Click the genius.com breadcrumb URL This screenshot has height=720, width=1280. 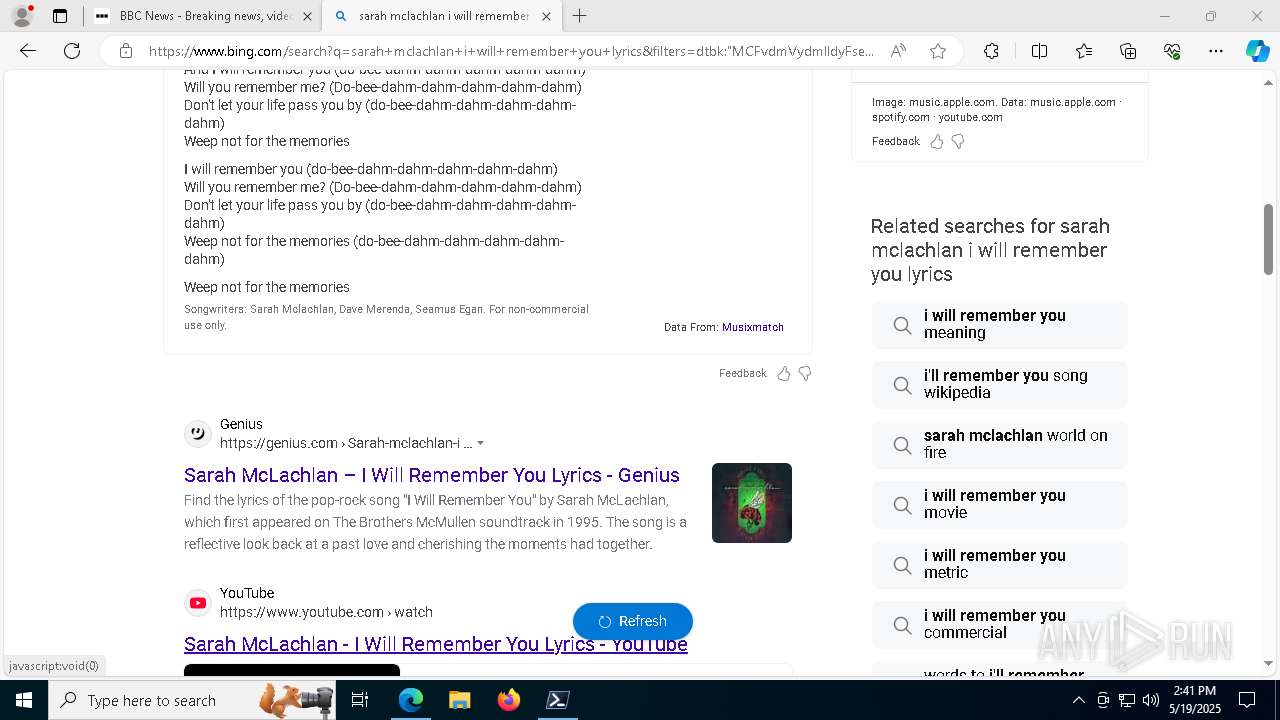346,443
